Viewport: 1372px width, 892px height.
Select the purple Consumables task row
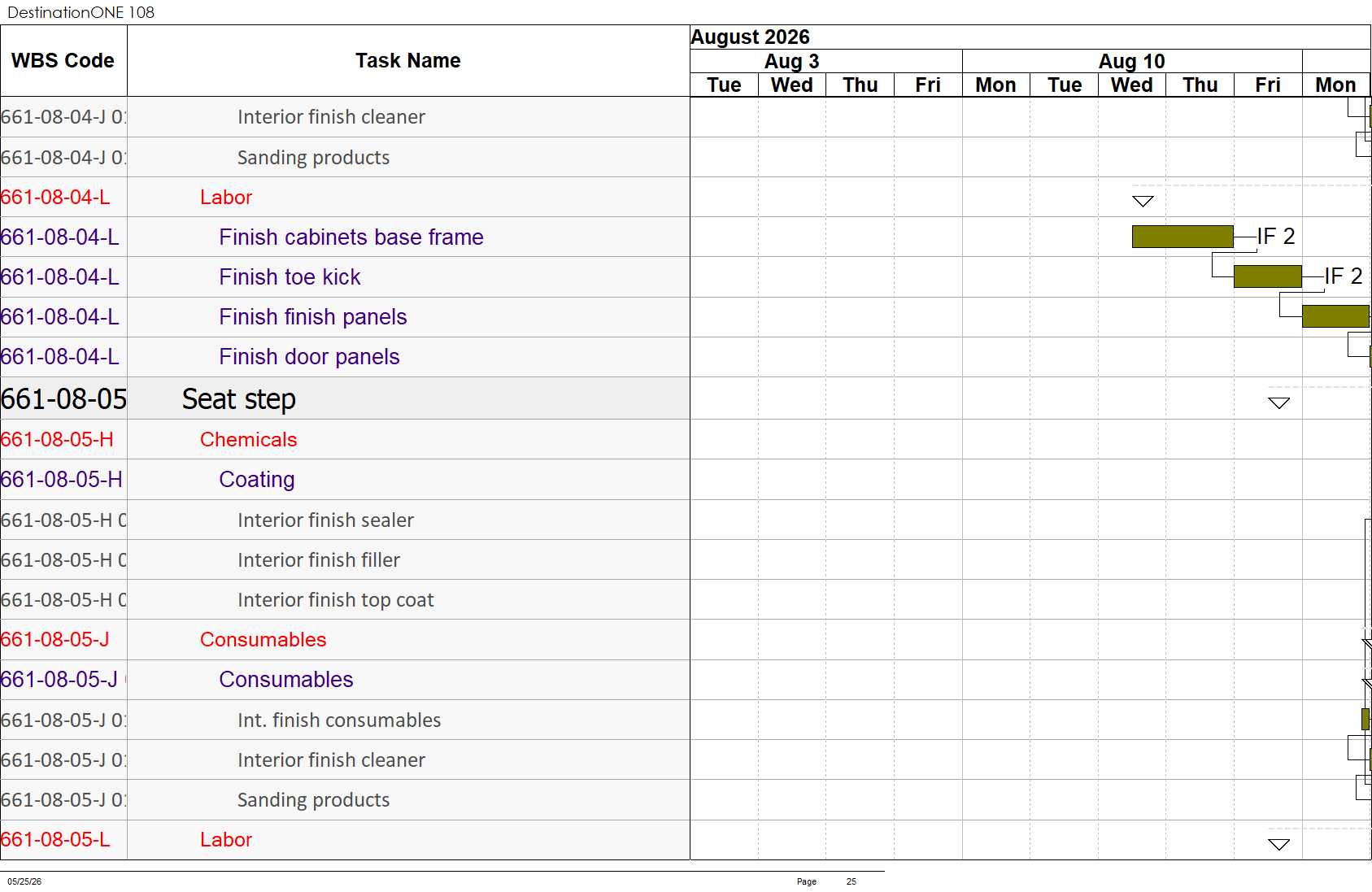coord(345,679)
